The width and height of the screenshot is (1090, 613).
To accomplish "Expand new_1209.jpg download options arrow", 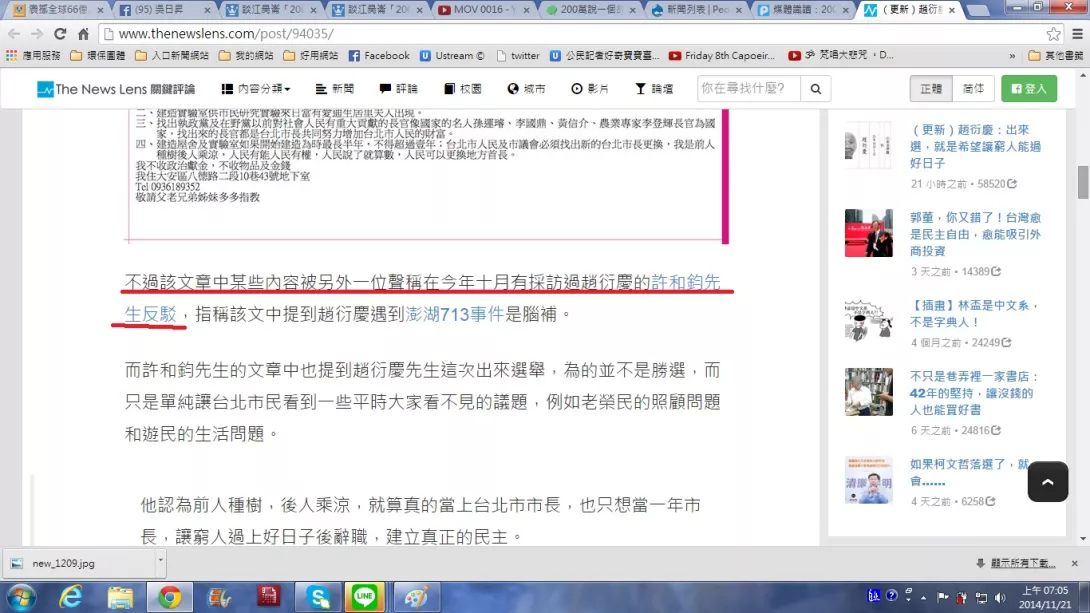I will pyautogui.click(x=161, y=560).
